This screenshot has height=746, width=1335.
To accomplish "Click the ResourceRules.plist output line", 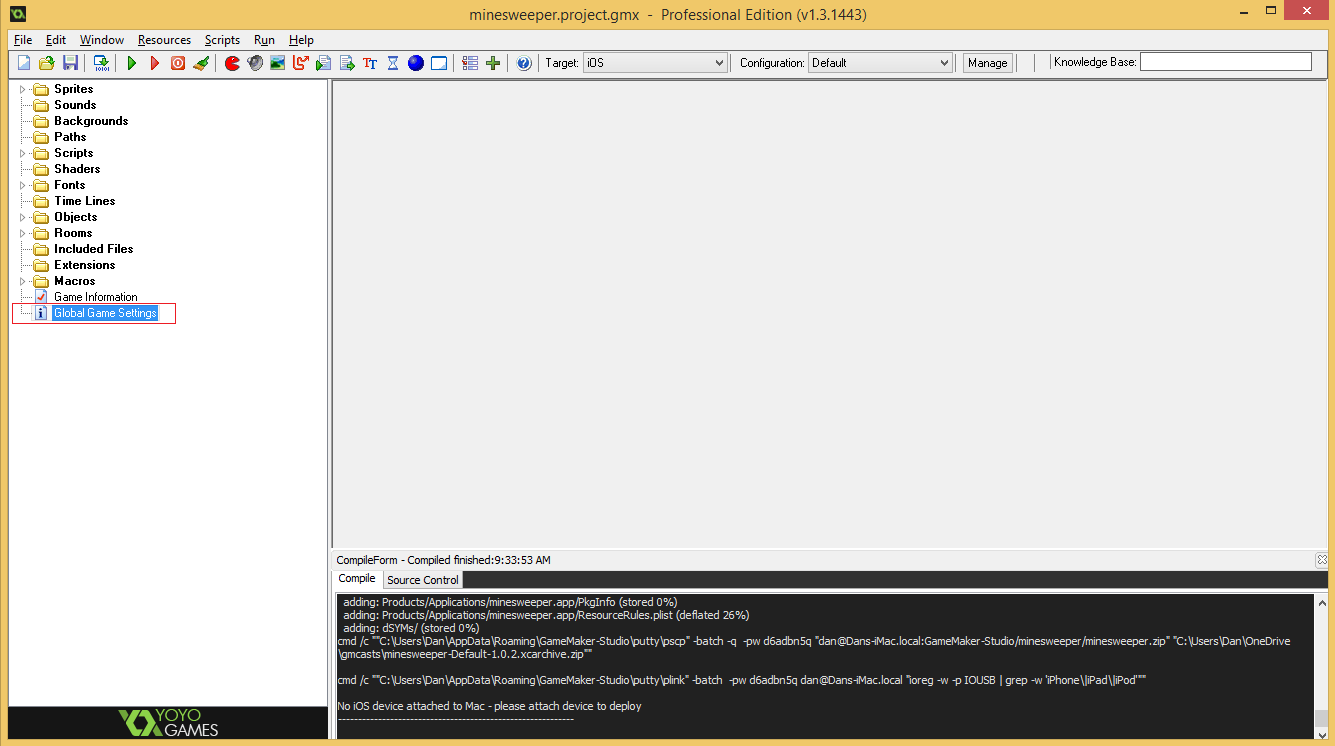I will pyautogui.click(x=546, y=615).
